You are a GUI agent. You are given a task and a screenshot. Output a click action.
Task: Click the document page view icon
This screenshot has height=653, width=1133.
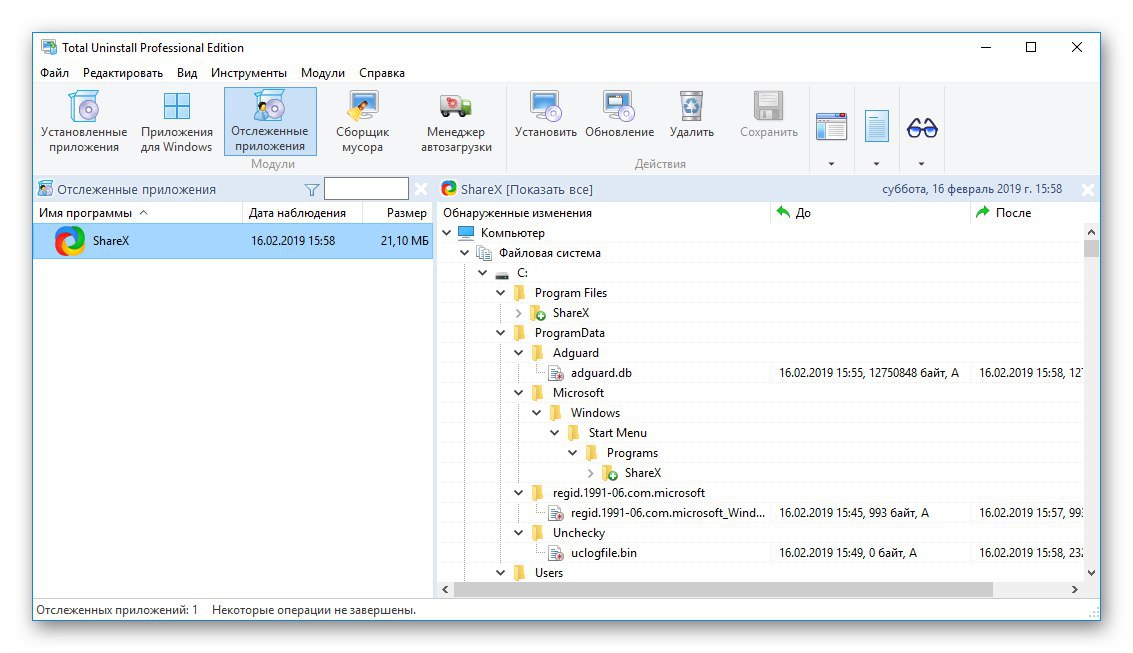pos(876,126)
